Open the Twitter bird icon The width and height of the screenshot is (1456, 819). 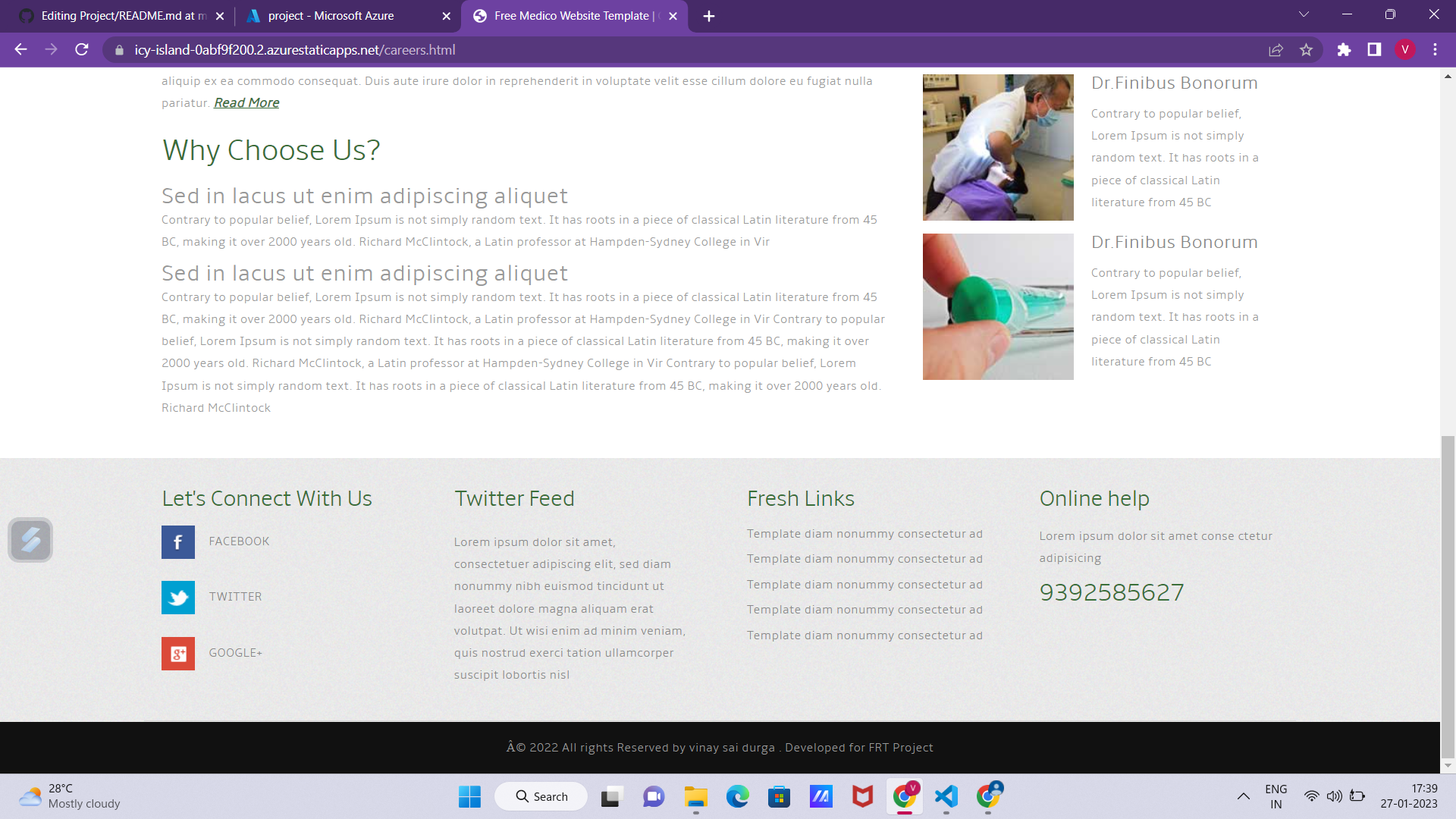[177, 598]
